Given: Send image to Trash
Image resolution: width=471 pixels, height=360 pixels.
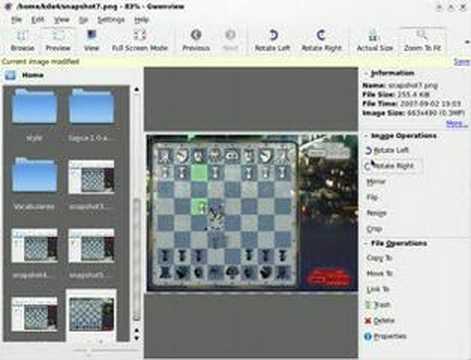Looking at the screenshot, I should 378,305.
